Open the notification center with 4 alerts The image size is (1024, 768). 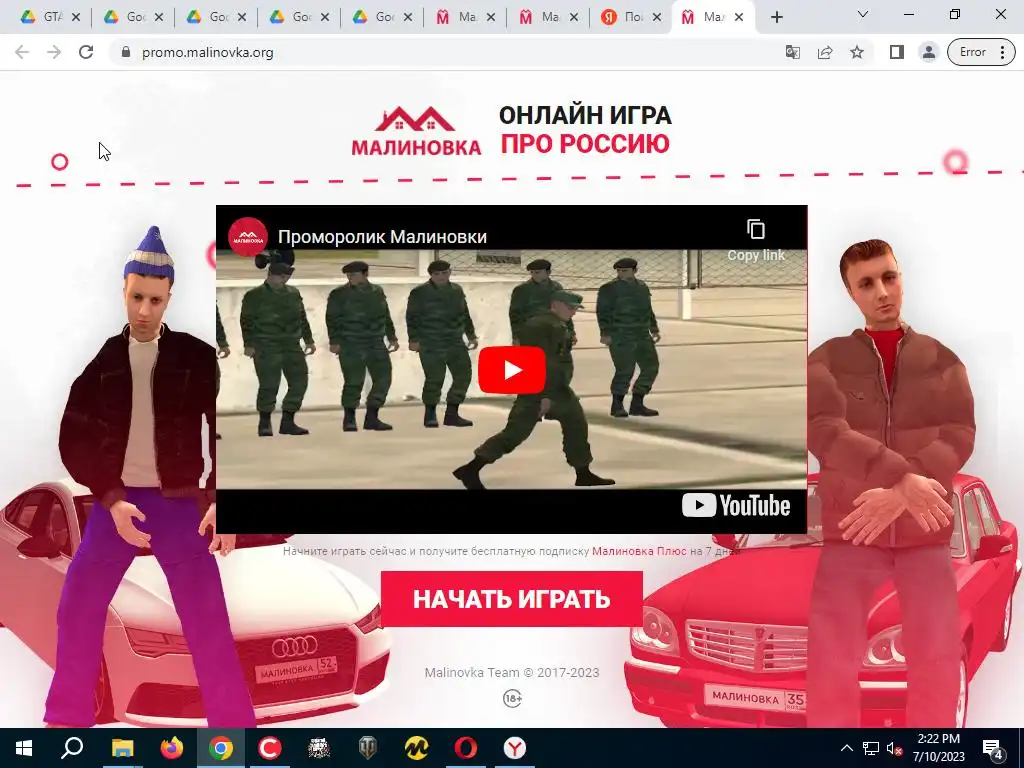[x=993, y=749]
